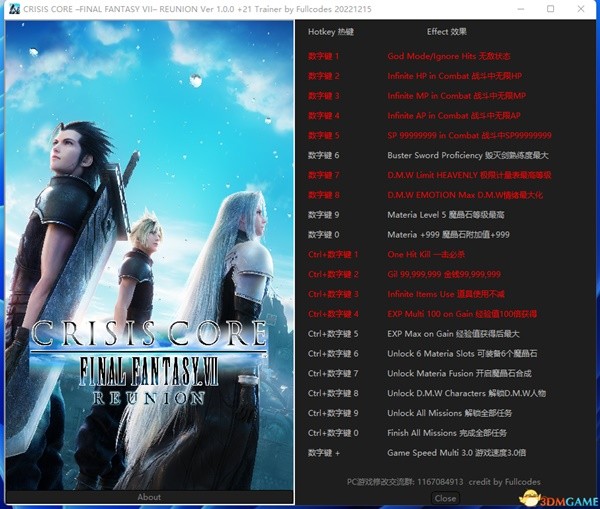Click hotkey label Ctrl+数字键 6
This screenshot has width=600, height=509.
point(333,354)
